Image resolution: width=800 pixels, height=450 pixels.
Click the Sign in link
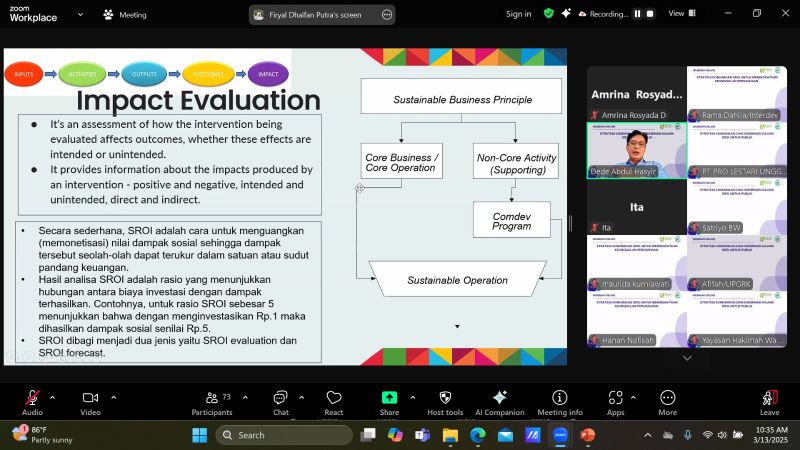point(518,14)
